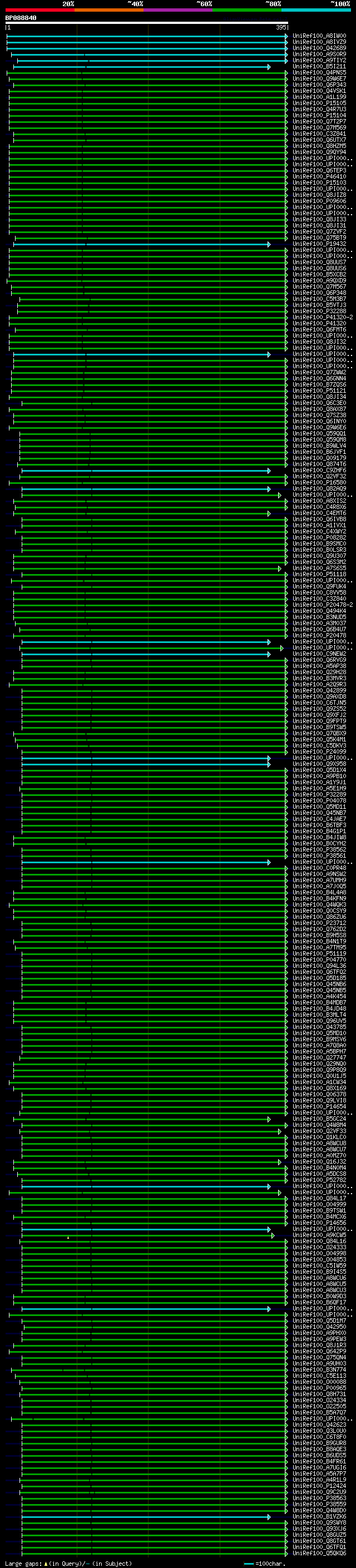Select hit label UniRef100_A9PB10
Viewport: 356px width, 1568px height.
click(x=319, y=776)
